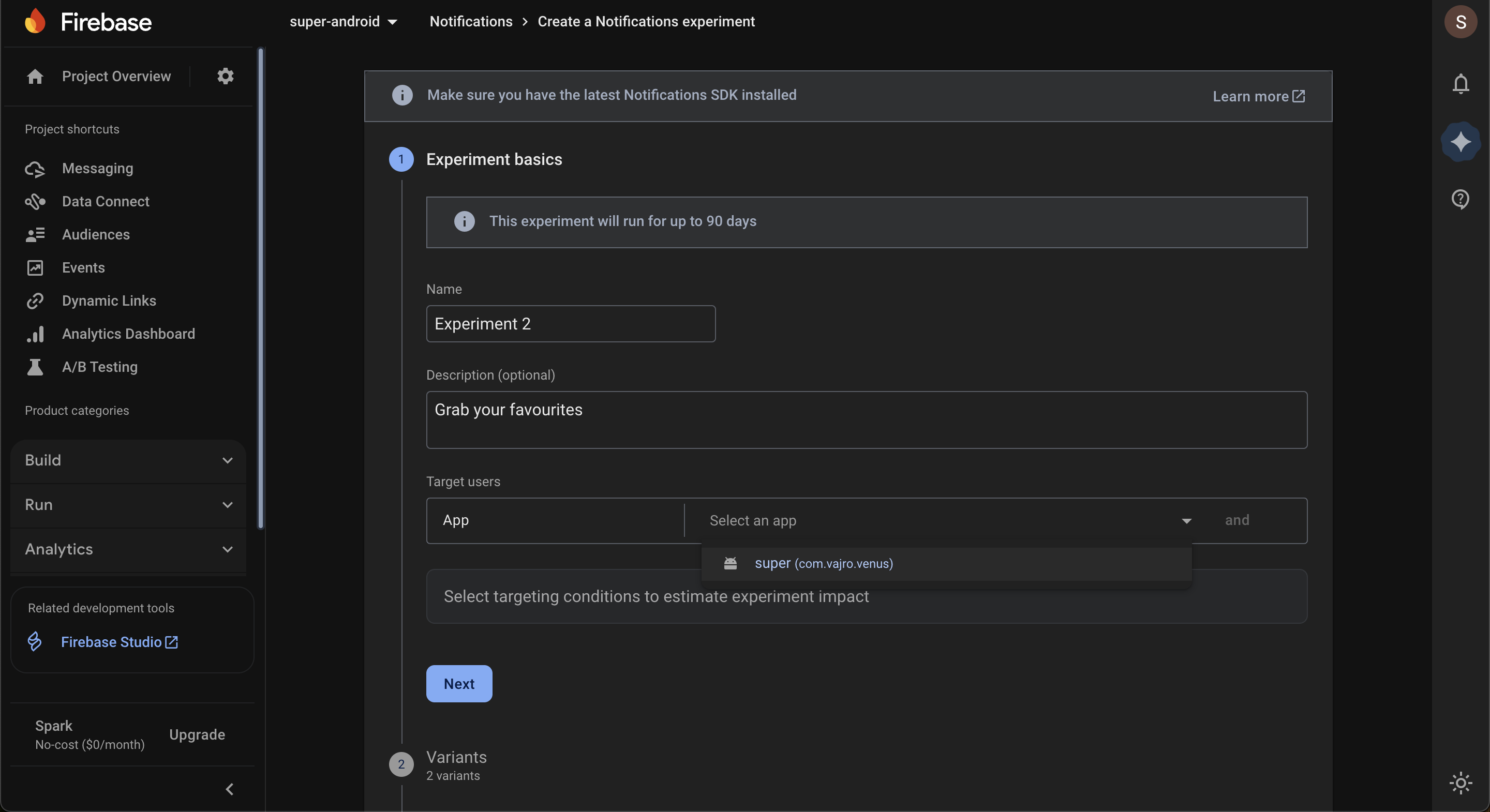Expand the Analytics category

tap(128, 549)
